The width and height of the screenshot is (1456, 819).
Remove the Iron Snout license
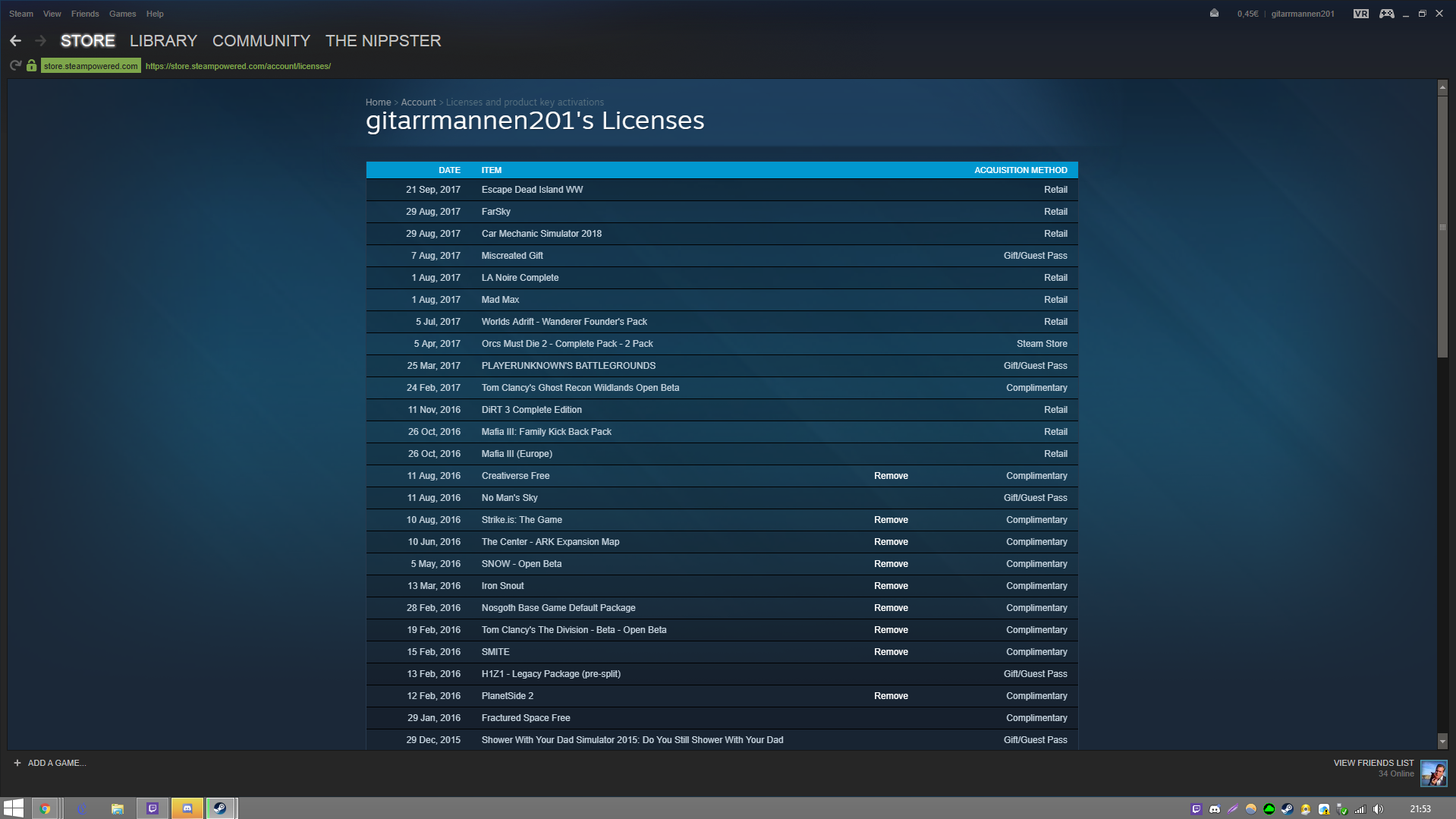coord(891,586)
